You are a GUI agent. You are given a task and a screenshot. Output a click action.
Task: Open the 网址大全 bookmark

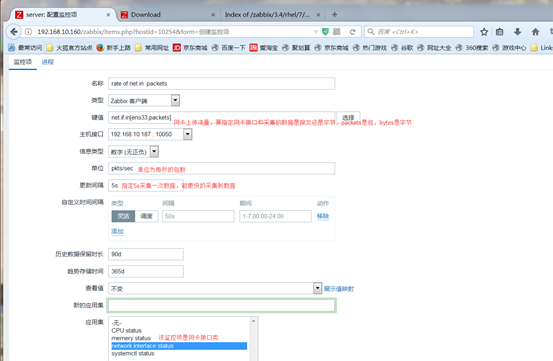434,47
